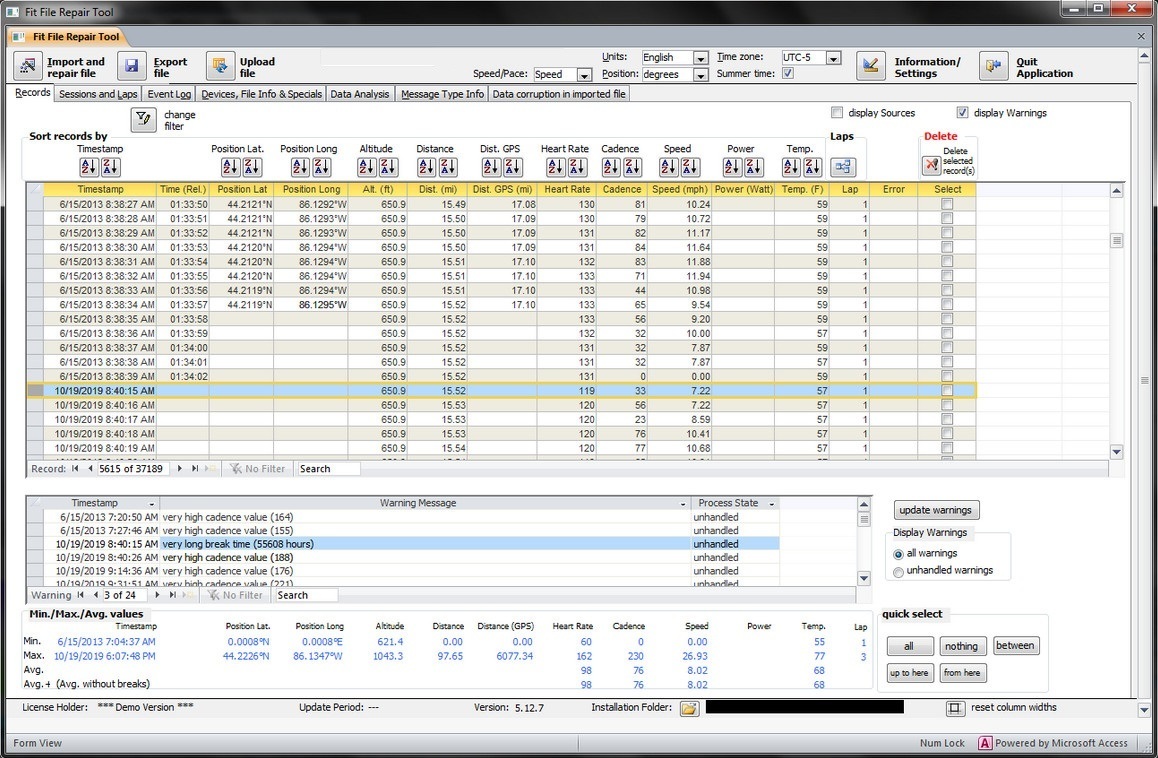Open Process State column filter arrow

[x=772, y=504]
